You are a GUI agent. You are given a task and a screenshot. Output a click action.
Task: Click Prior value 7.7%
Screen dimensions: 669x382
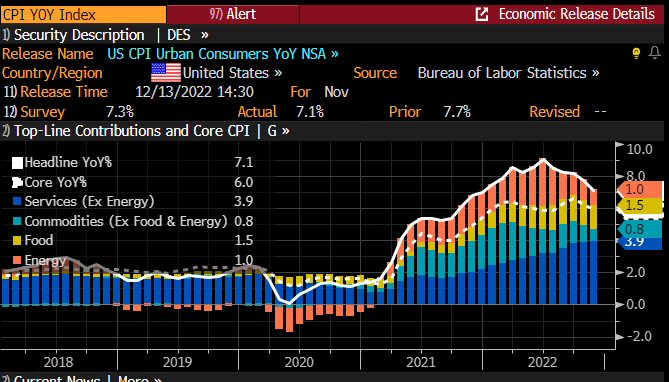coord(457,112)
